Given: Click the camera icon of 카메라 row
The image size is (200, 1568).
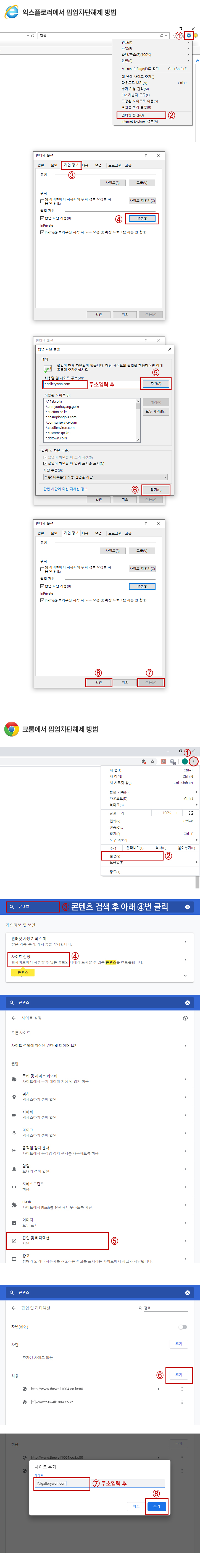Looking at the screenshot, I should [14, 1115].
